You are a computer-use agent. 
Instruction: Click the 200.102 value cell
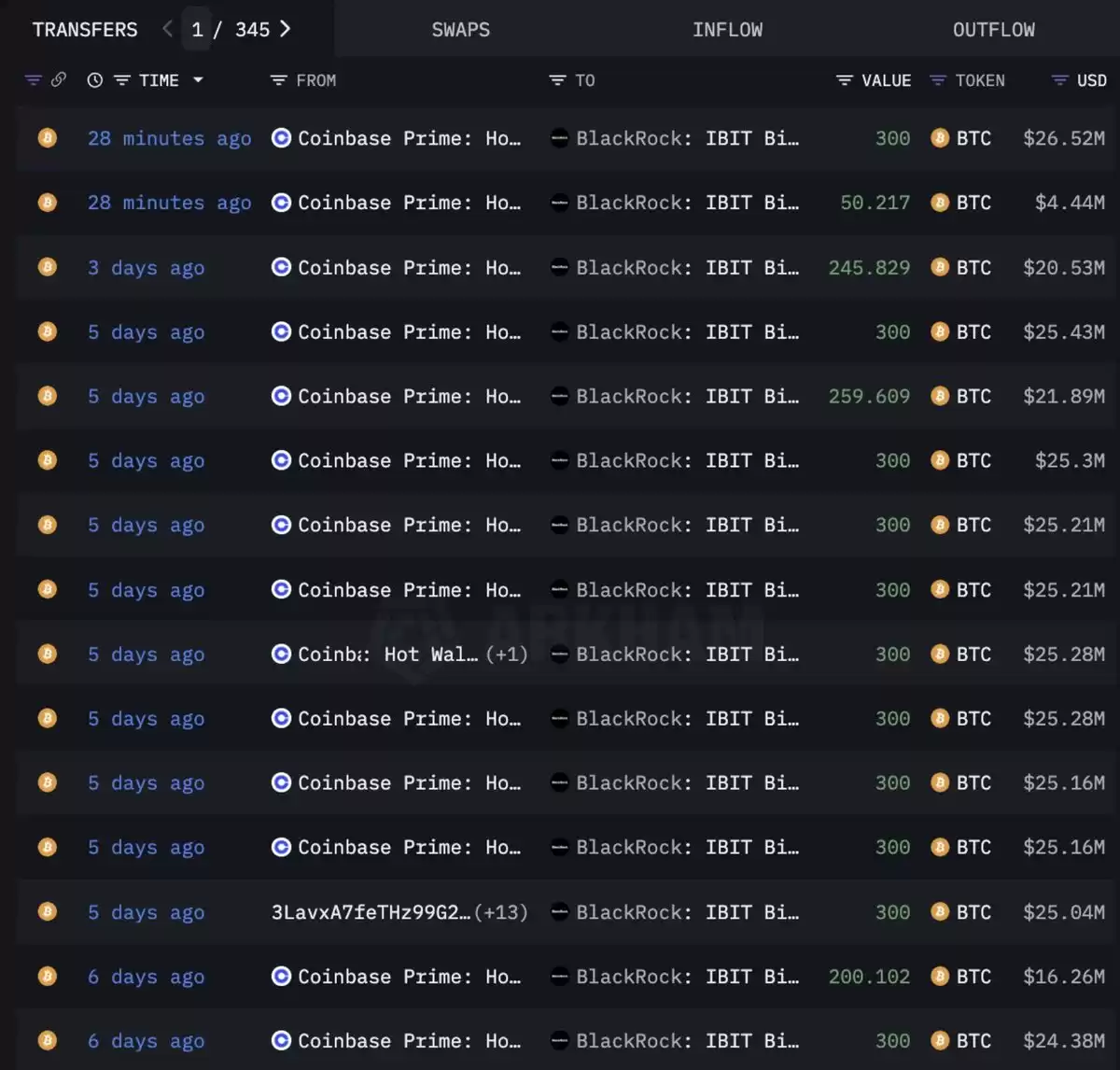pos(870,977)
